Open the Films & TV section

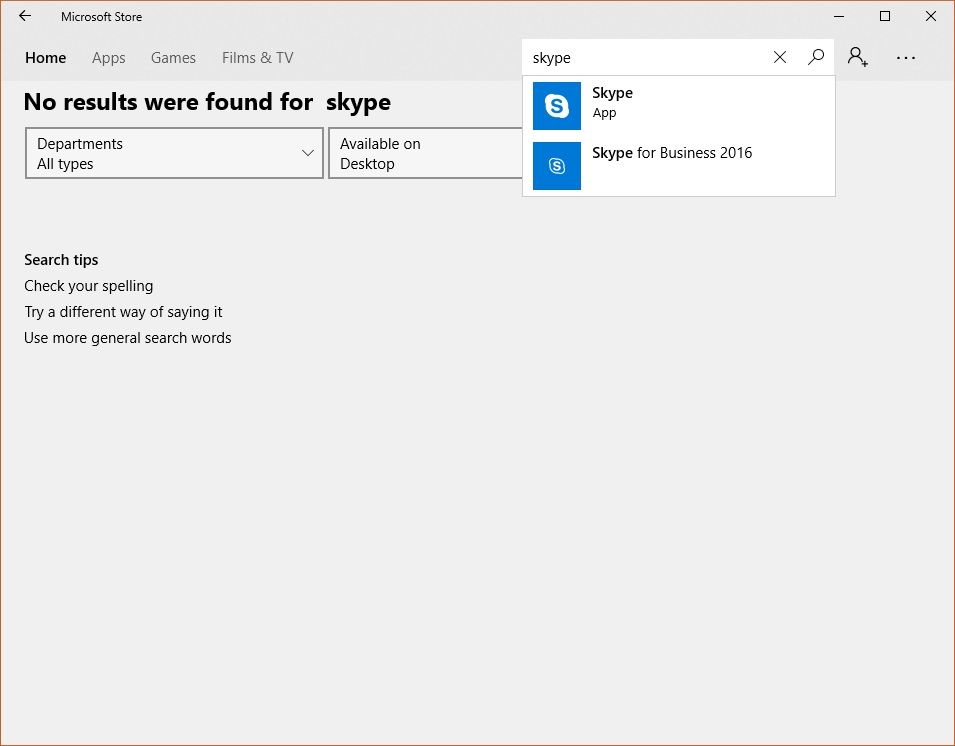point(257,57)
